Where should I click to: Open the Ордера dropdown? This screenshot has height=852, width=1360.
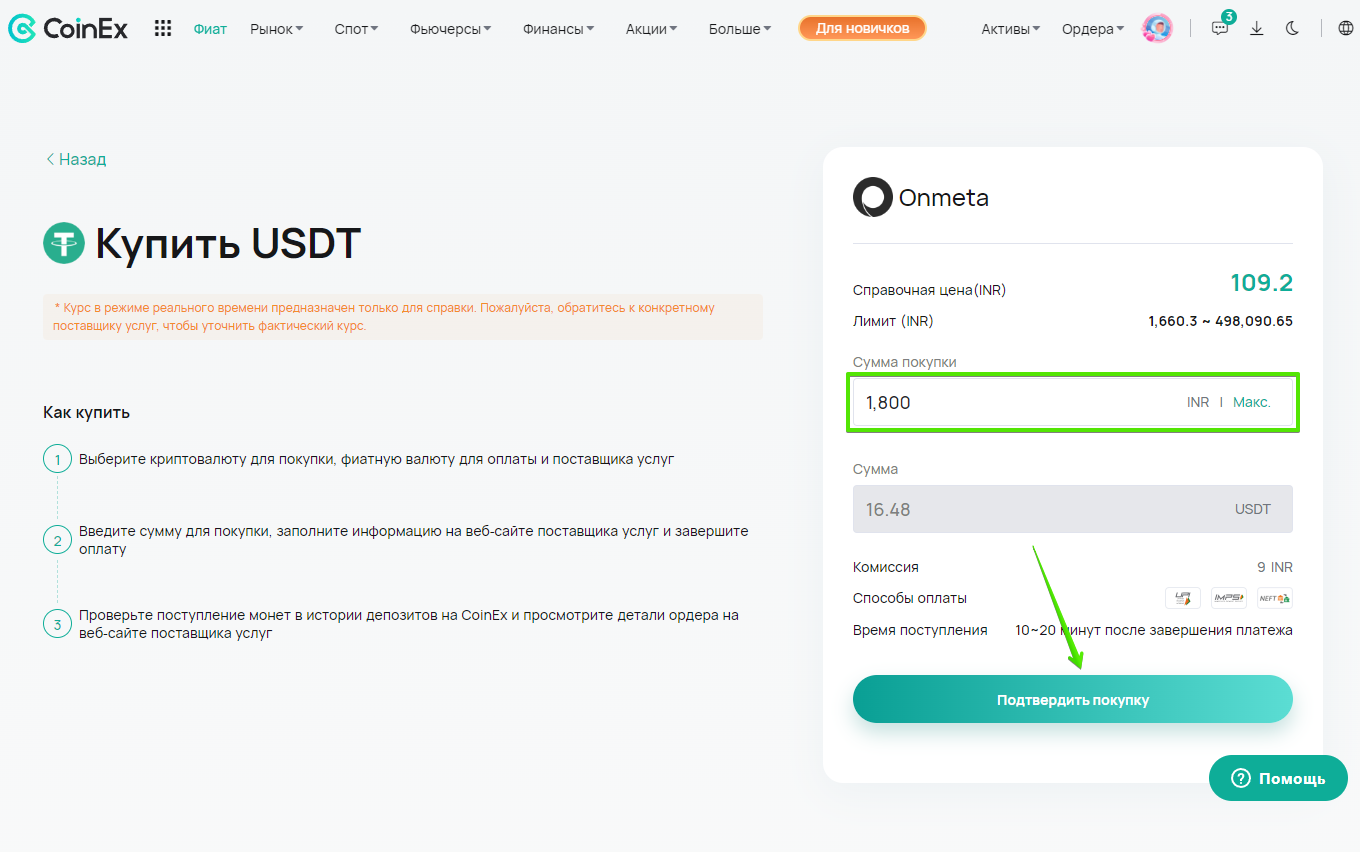1092,29
